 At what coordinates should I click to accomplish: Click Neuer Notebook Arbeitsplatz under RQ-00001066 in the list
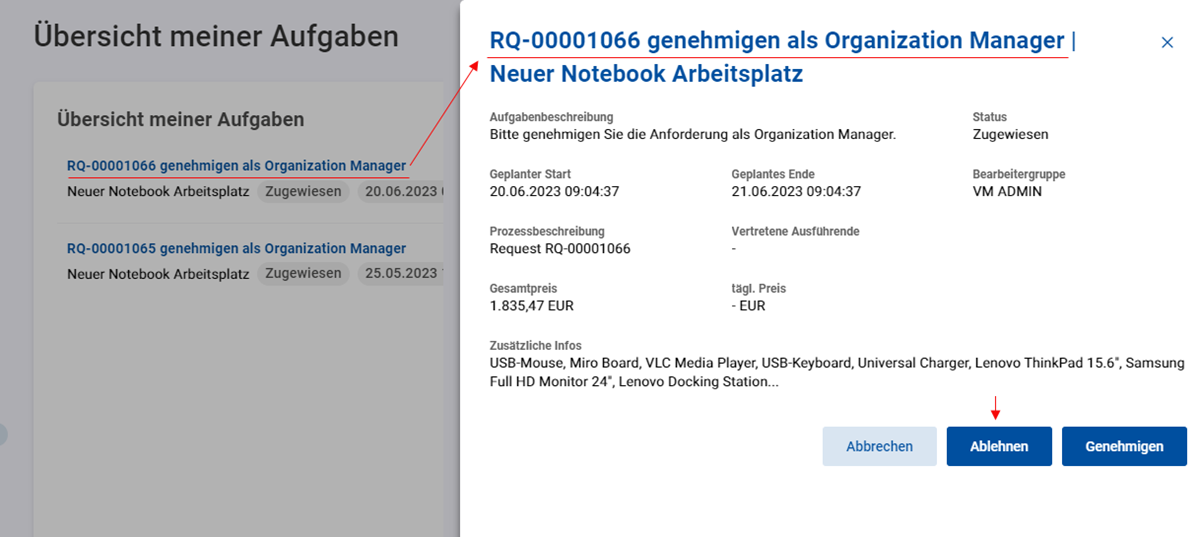click(158, 191)
